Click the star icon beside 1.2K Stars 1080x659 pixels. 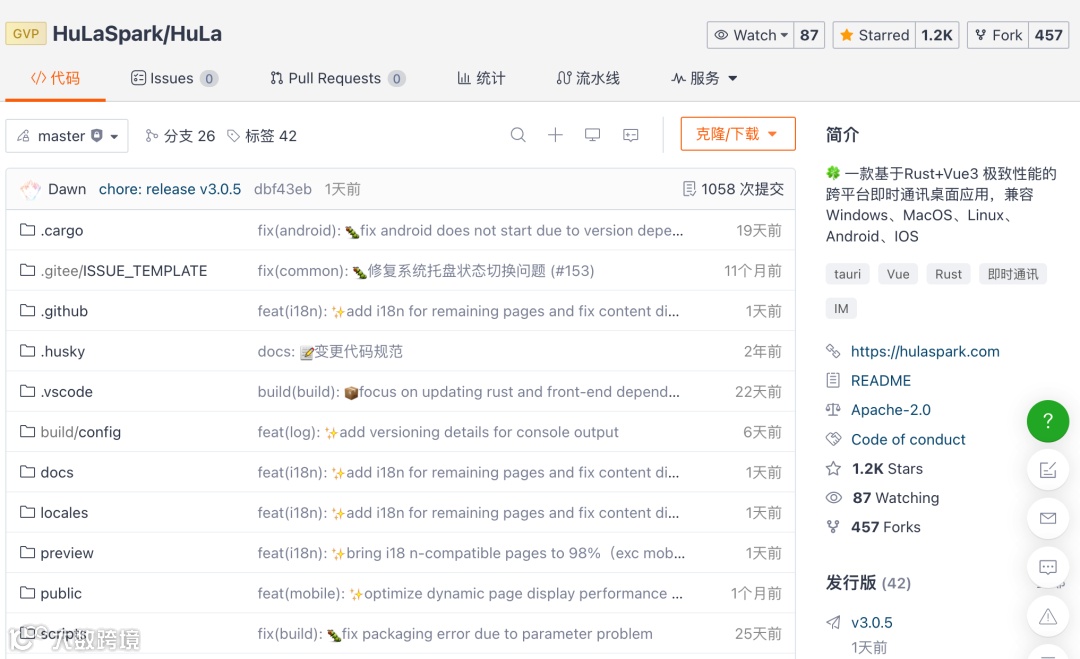click(833, 468)
